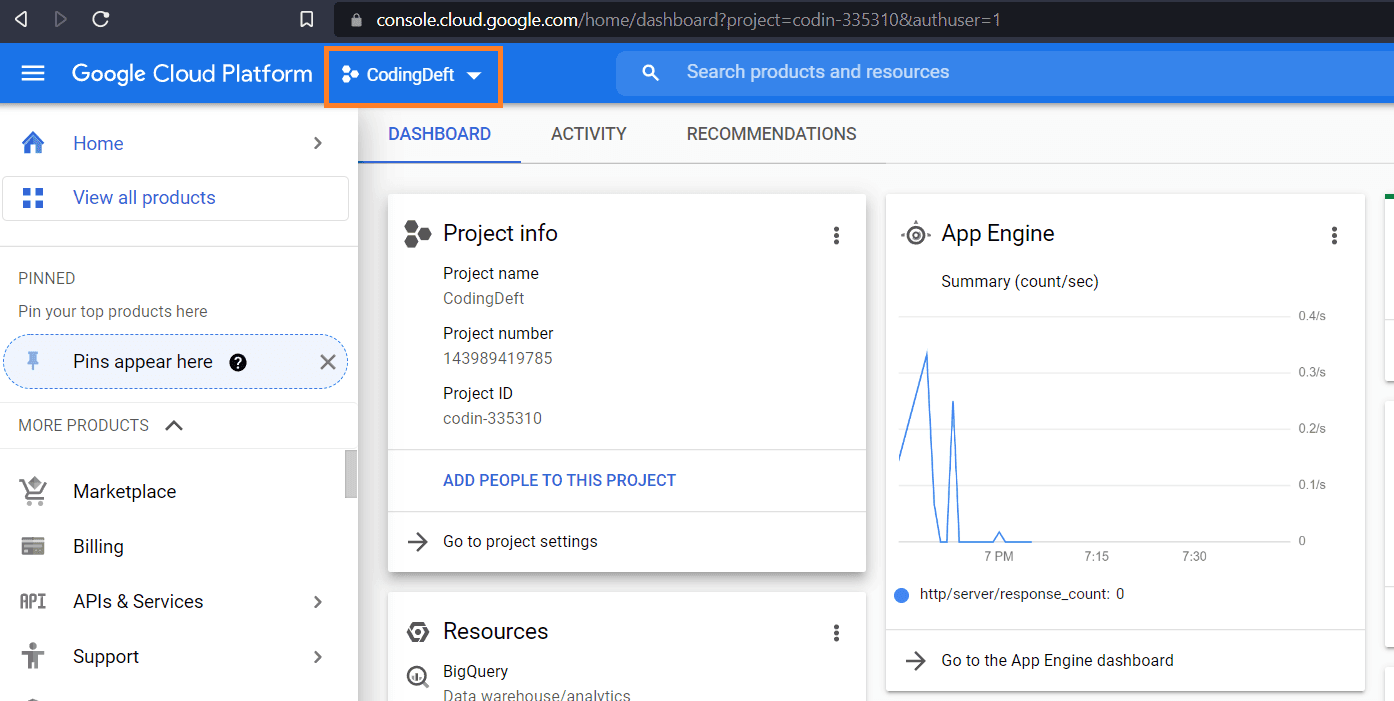The height and width of the screenshot is (701, 1394).
Task: Reload the page with refresh icon
Action: pyautogui.click(x=100, y=19)
